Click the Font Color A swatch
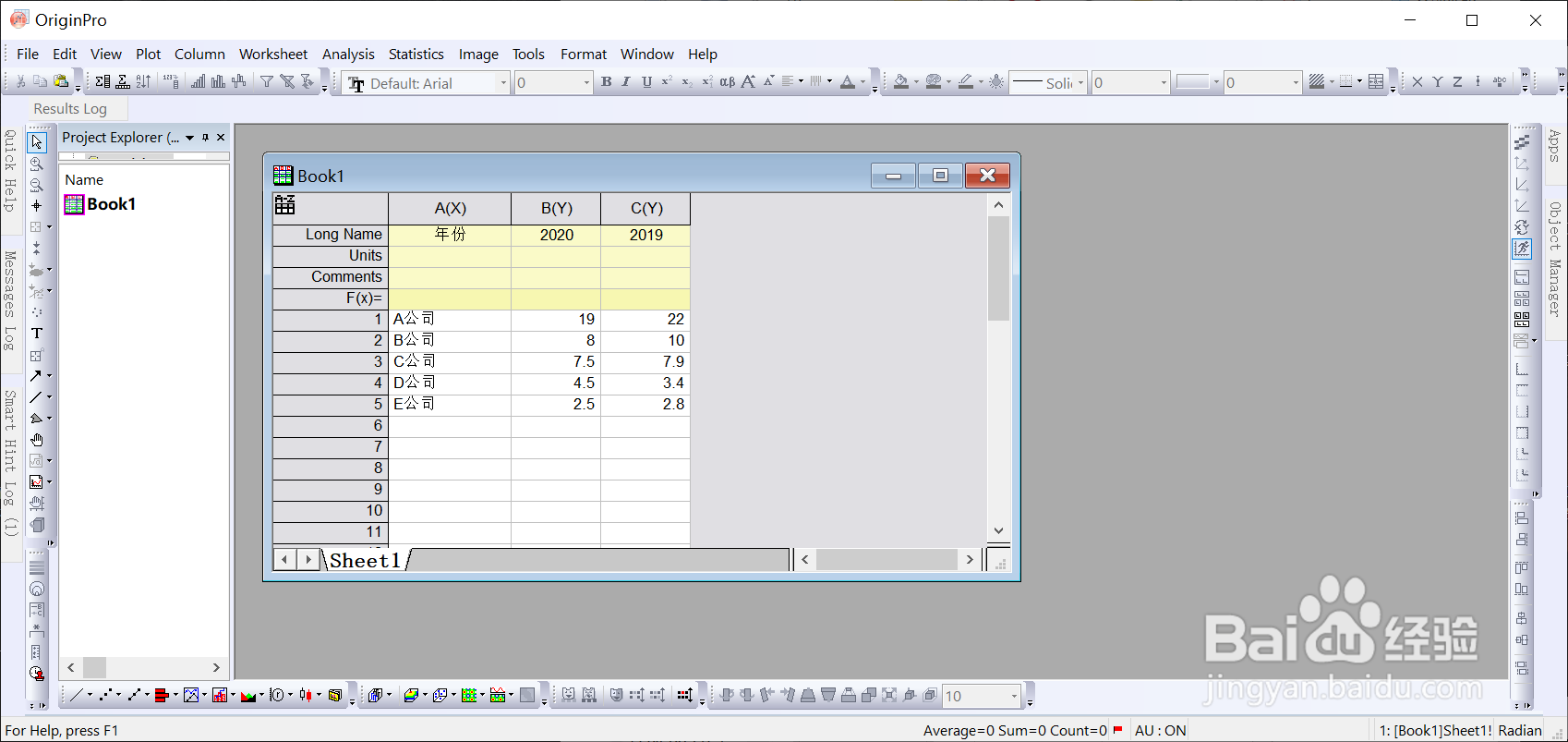The width and height of the screenshot is (1568, 742). (x=848, y=82)
